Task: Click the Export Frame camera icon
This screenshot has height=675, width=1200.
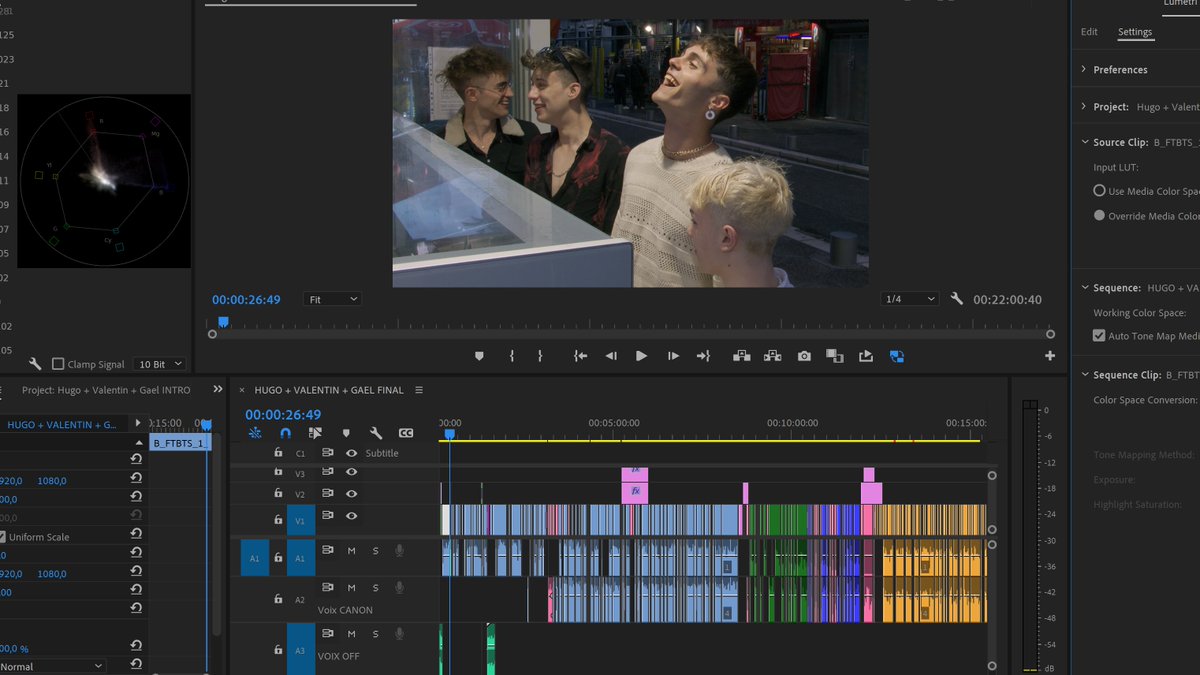Action: tap(804, 356)
